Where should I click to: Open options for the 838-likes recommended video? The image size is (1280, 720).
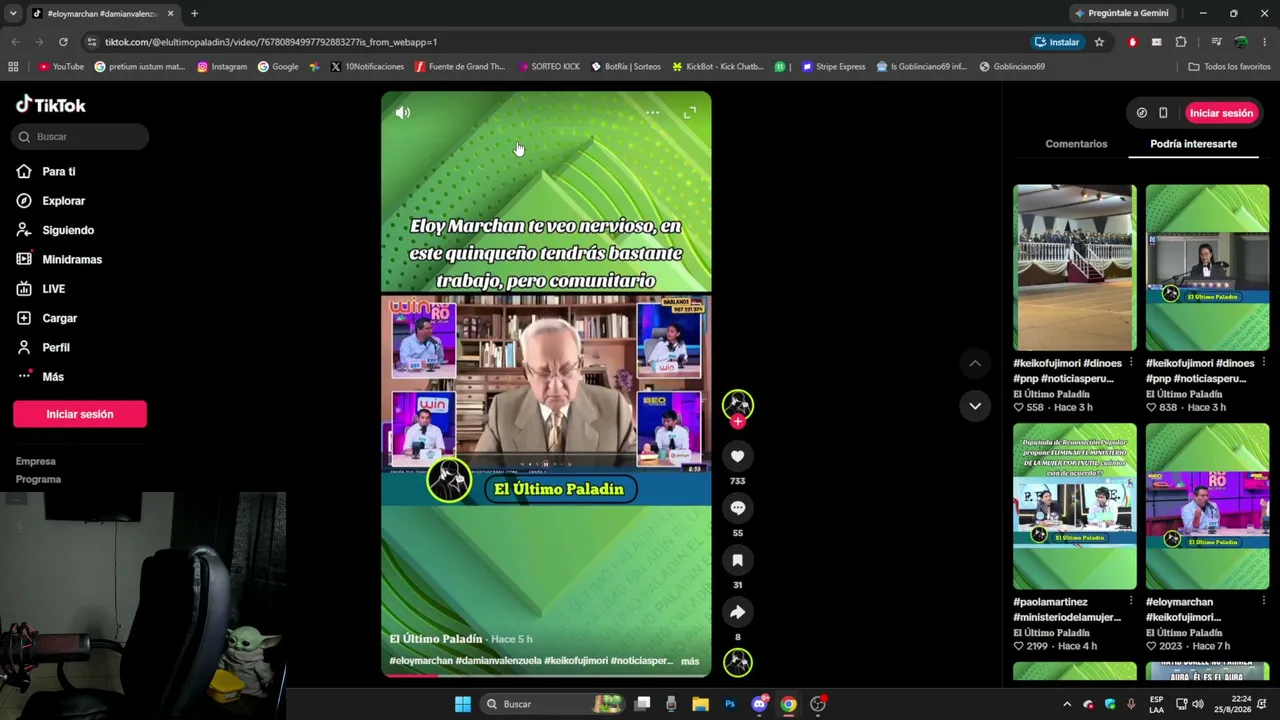point(1264,363)
